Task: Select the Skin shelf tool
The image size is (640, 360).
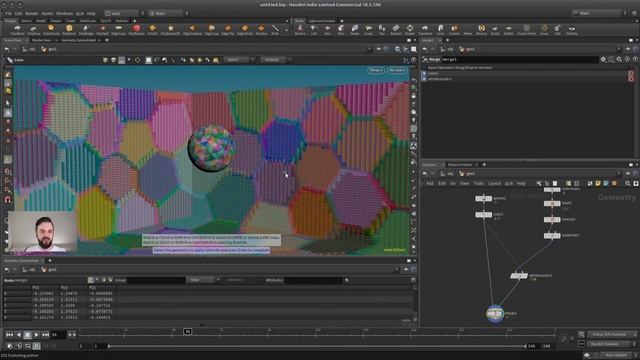Action: tap(327, 29)
